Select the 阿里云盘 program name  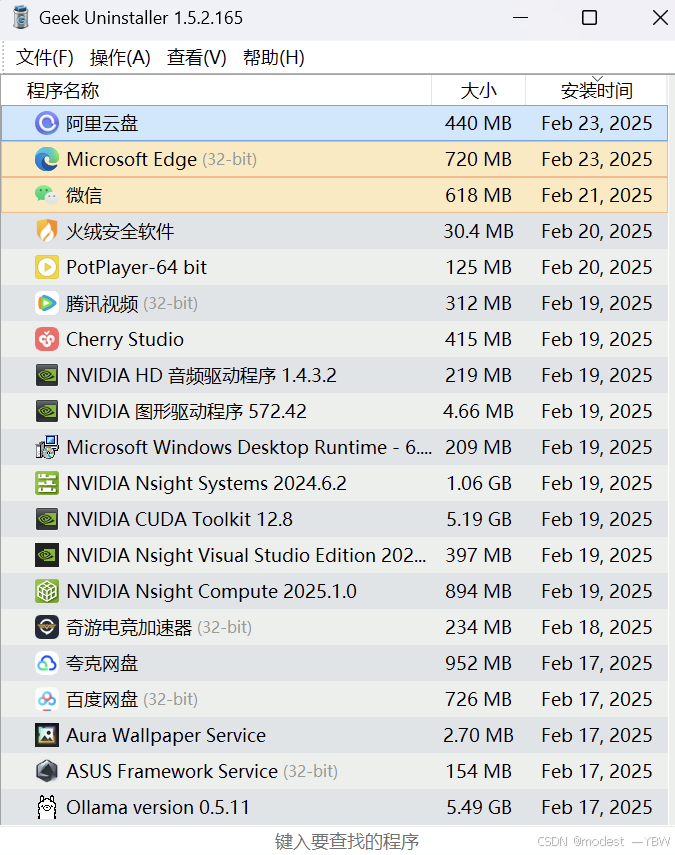tap(102, 123)
